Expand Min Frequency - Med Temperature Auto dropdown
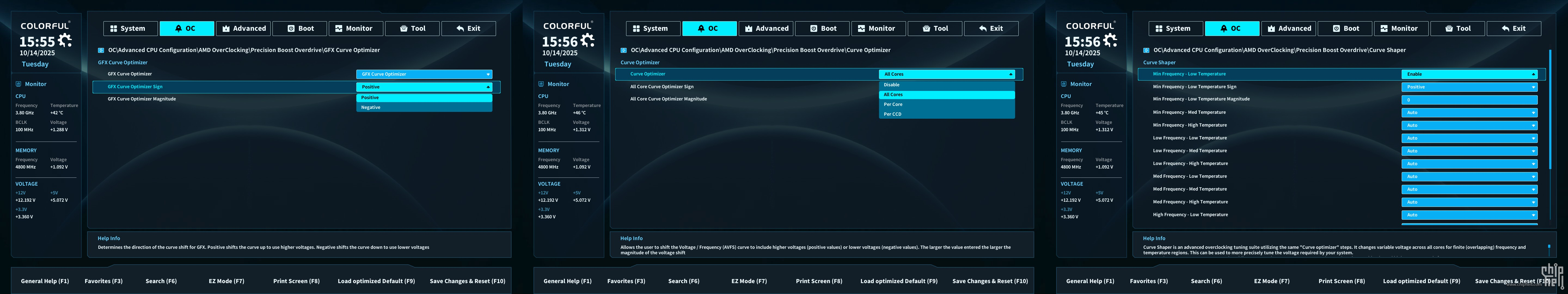1568x294 pixels. pos(1469,113)
